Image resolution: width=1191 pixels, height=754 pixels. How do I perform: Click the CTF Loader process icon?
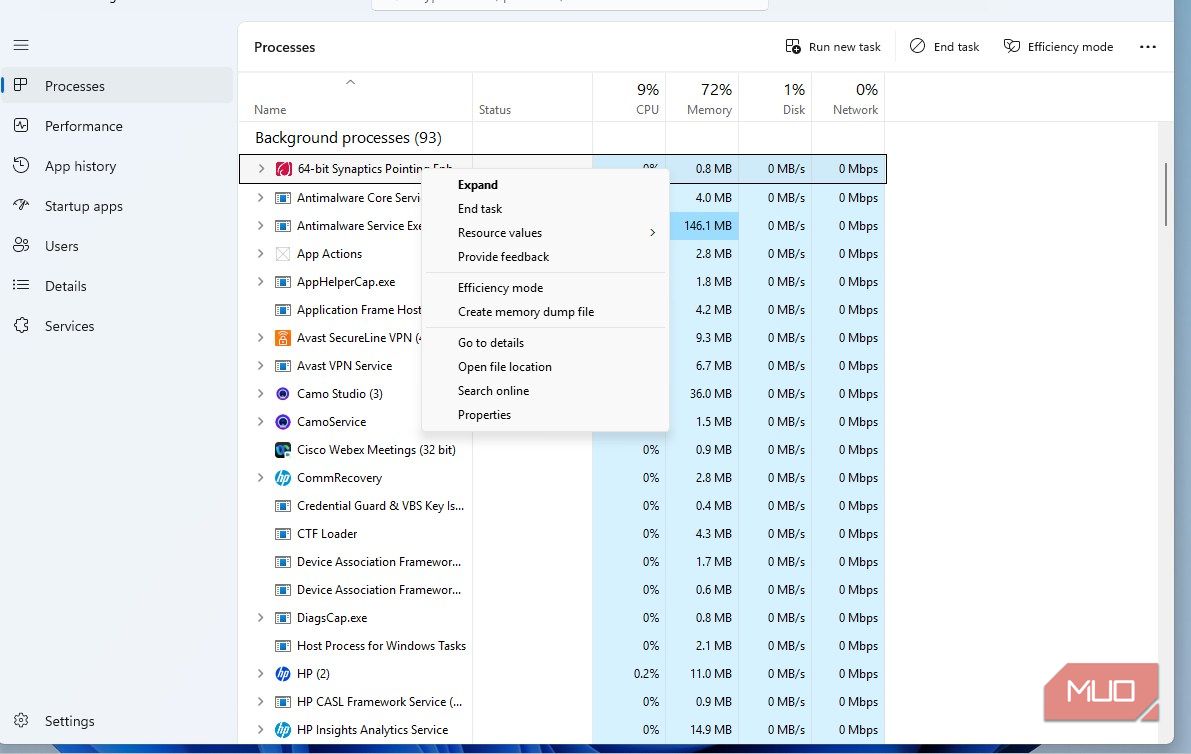[283, 534]
